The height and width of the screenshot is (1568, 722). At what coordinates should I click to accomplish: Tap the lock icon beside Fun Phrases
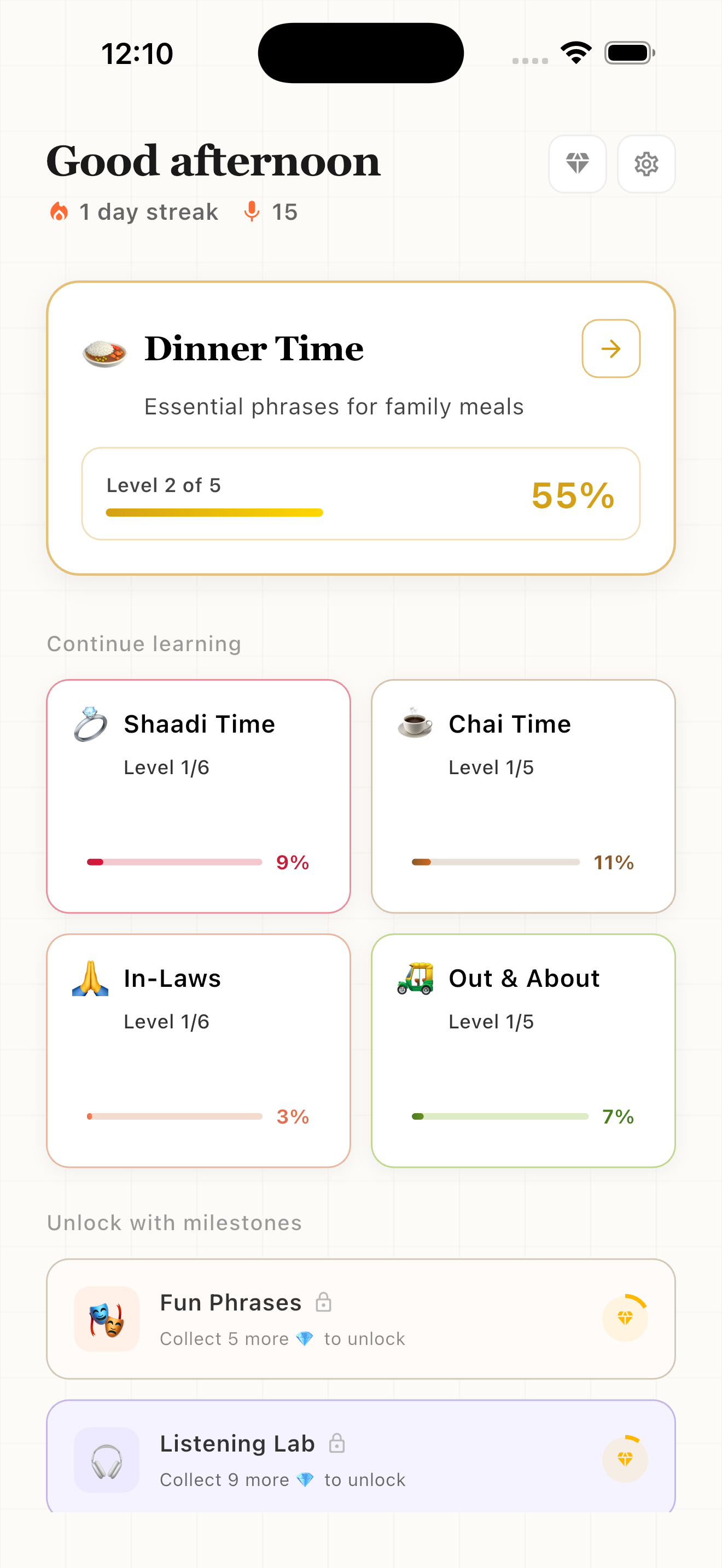[x=324, y=1302]
